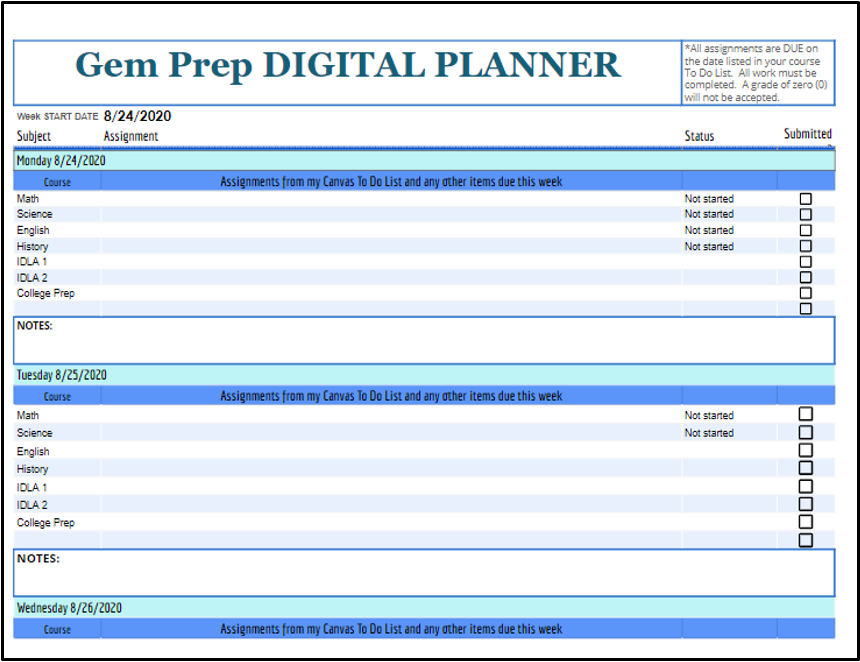The width and height of the screenshot is (860, 662).
Task: Check the Submitted box for Tuesday Math
Action: pos(805,414)
